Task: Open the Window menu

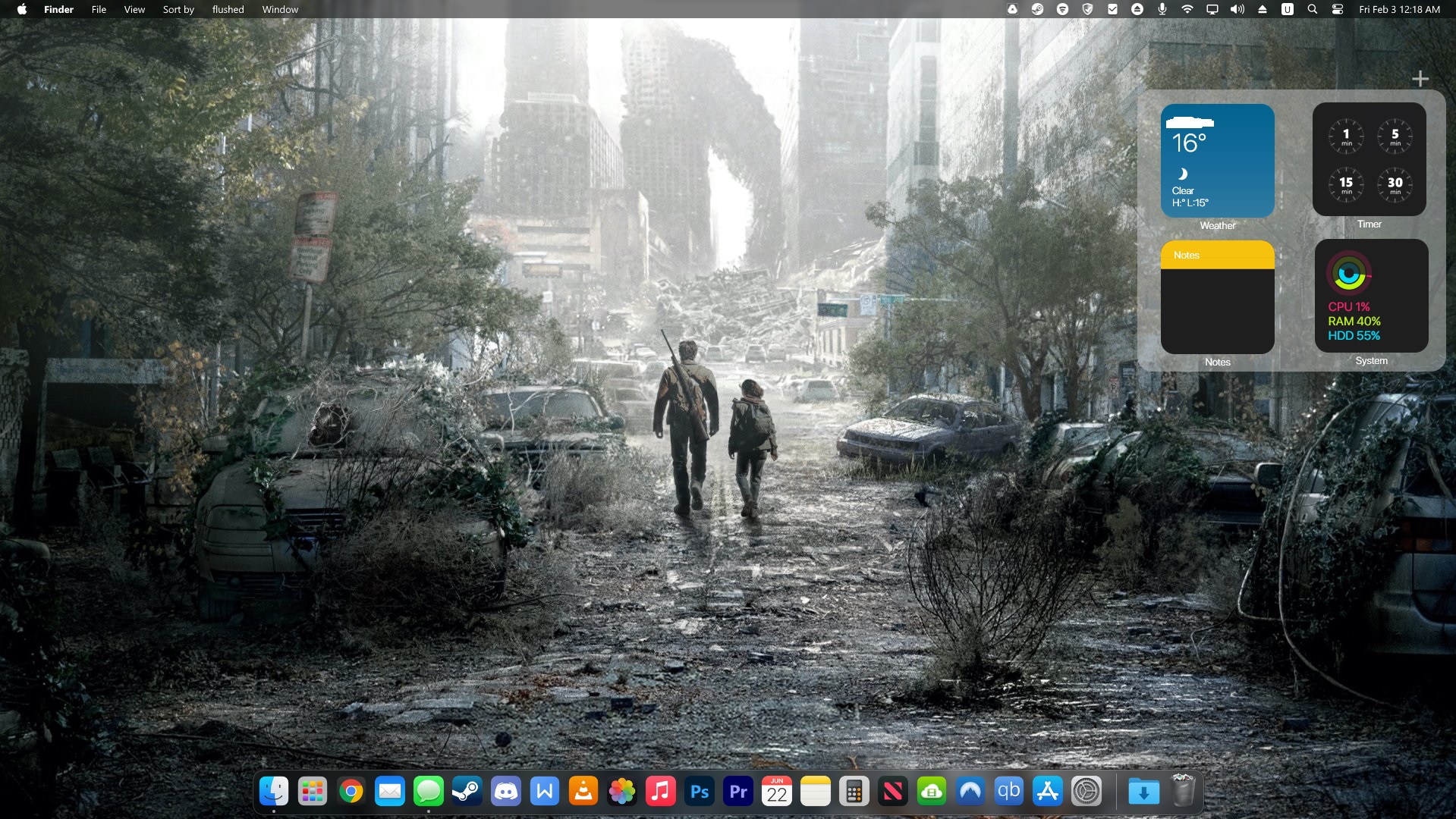Action: click(x=280, y=9)
